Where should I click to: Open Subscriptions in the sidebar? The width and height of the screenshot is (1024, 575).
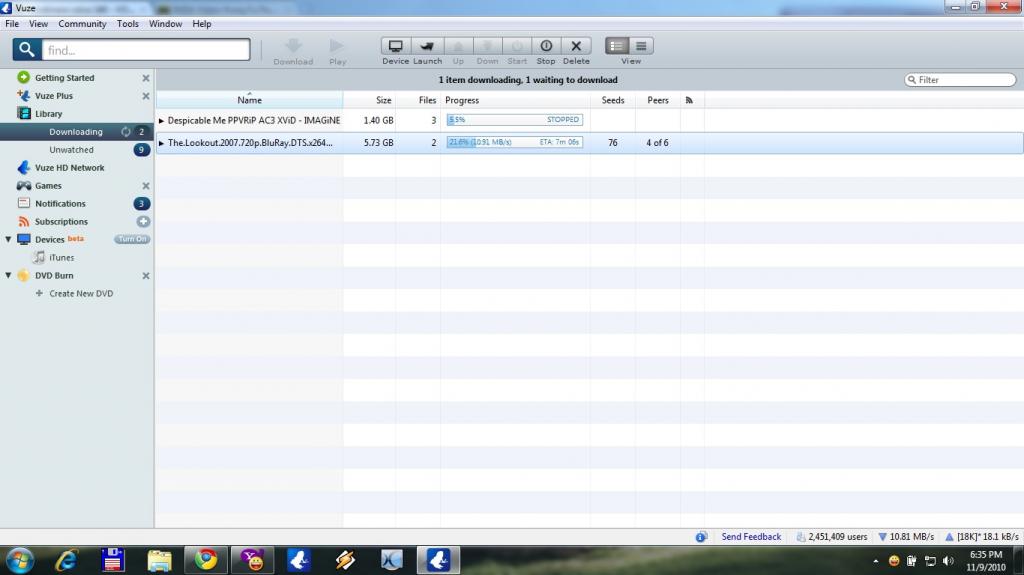[x=61, y=222]
